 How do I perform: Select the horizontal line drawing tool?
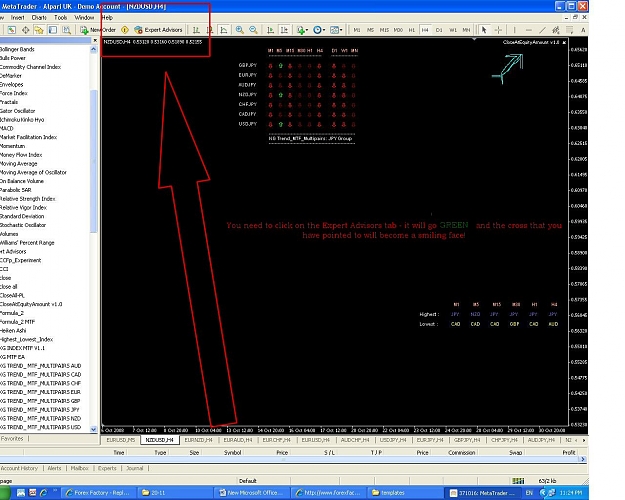(529, 30)
